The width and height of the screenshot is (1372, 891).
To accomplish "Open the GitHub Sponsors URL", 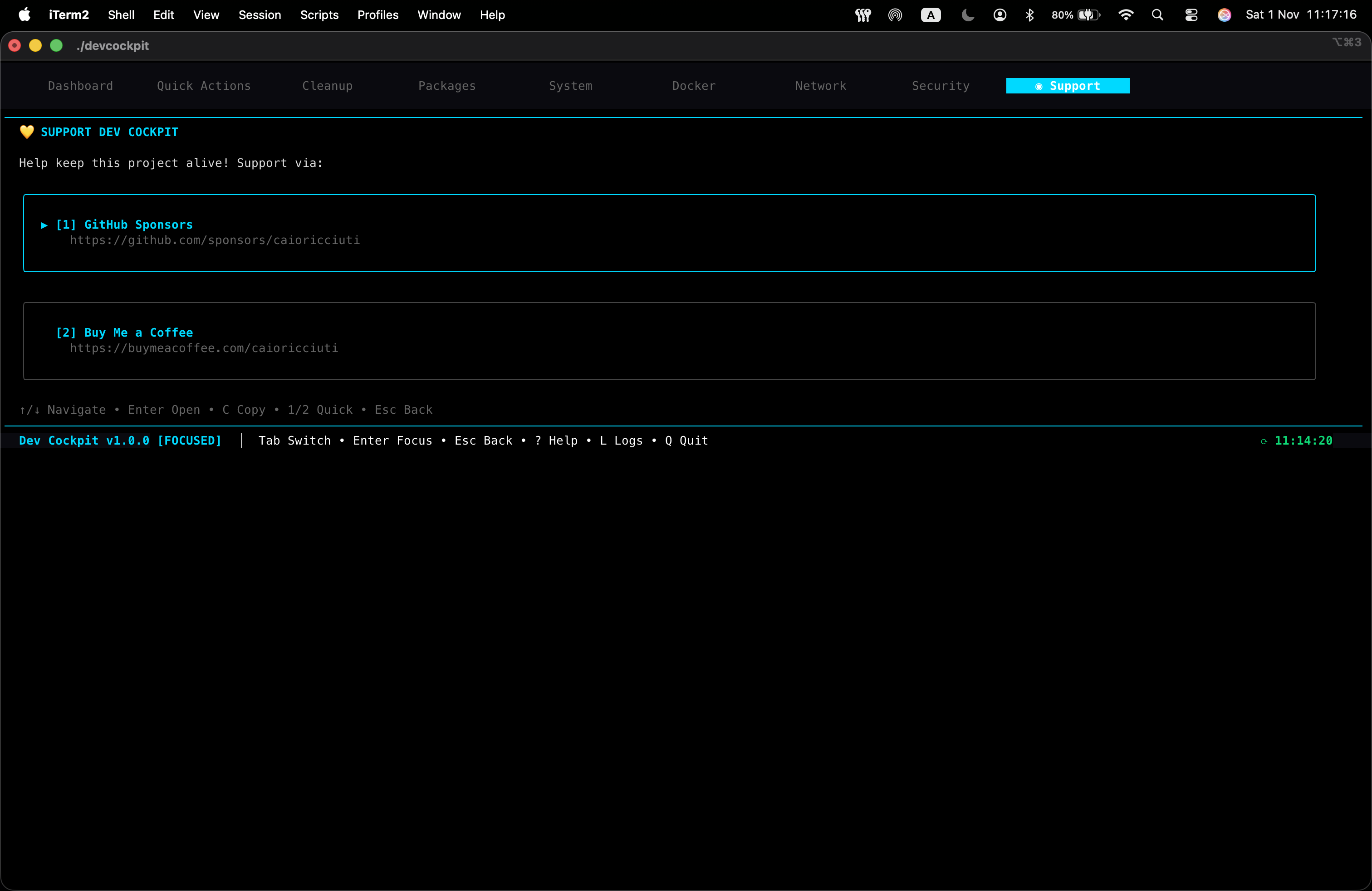I will [215, 240].
